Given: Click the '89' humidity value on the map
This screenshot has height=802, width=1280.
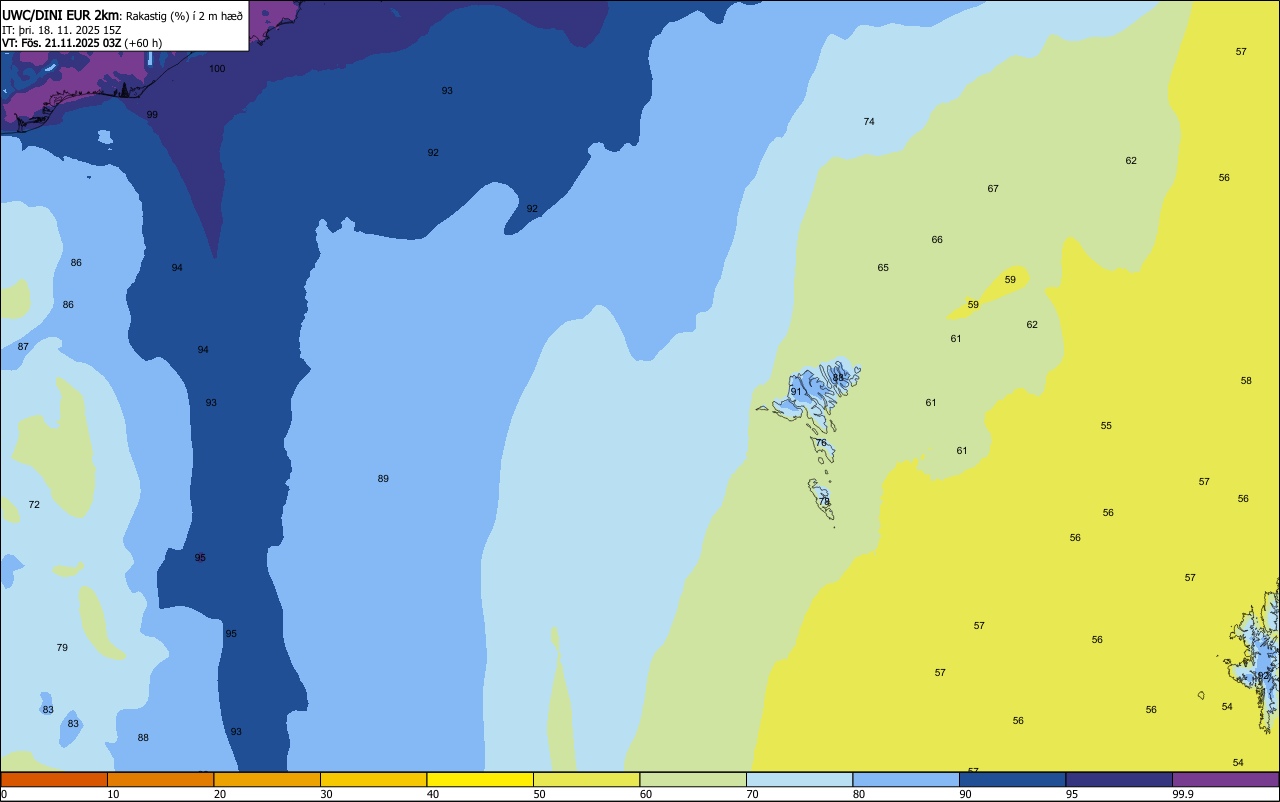Looking at the screenshot, I should pyautogui.click(x=383, y=478).
